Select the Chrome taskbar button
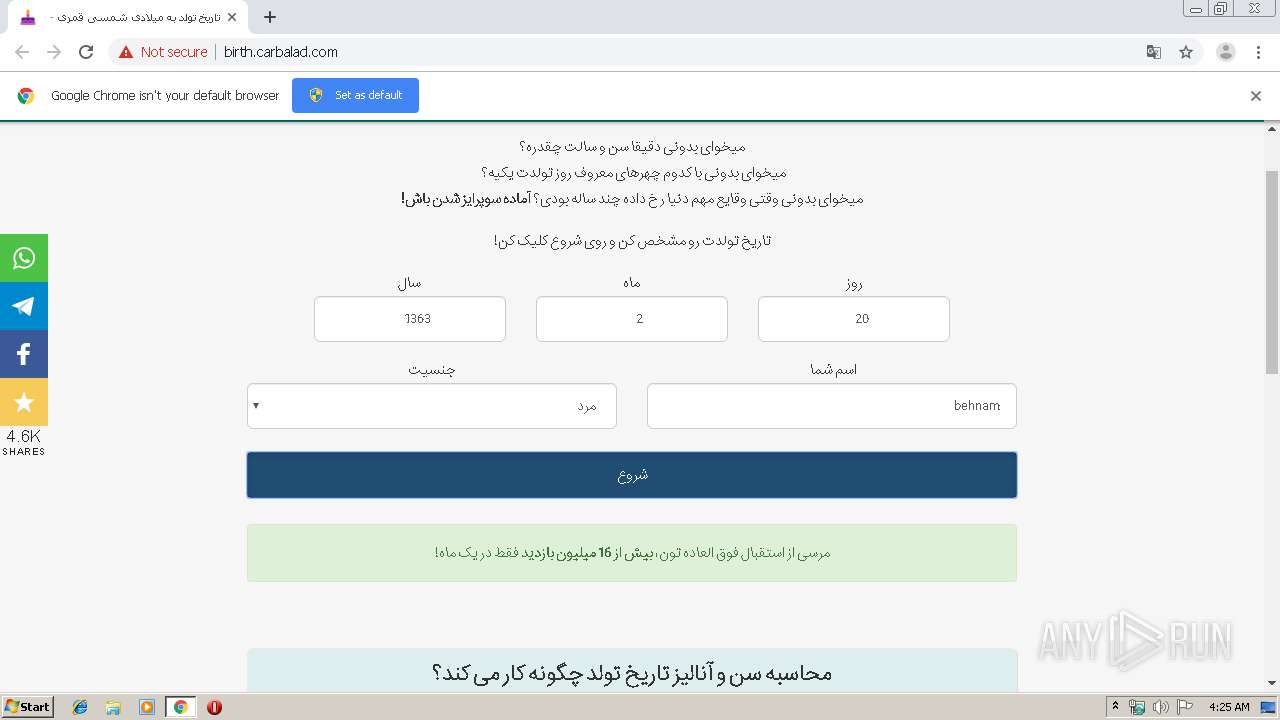The height and width of the screenshot is (720, 1280). tap(180, 707)
